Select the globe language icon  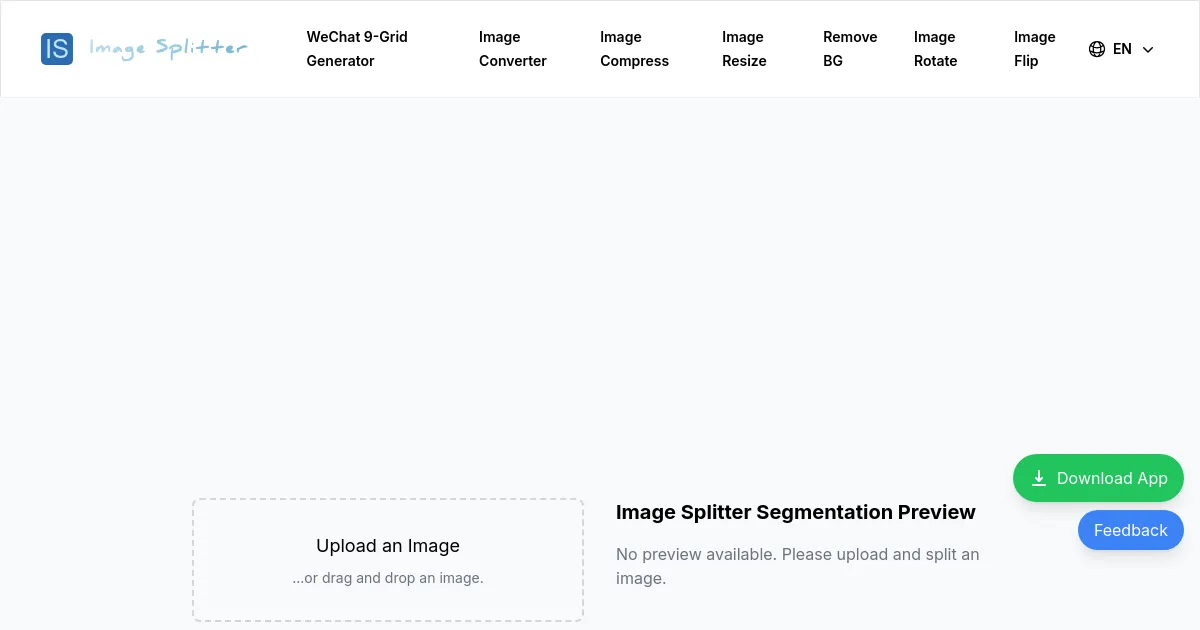[x=1097, y=48]
